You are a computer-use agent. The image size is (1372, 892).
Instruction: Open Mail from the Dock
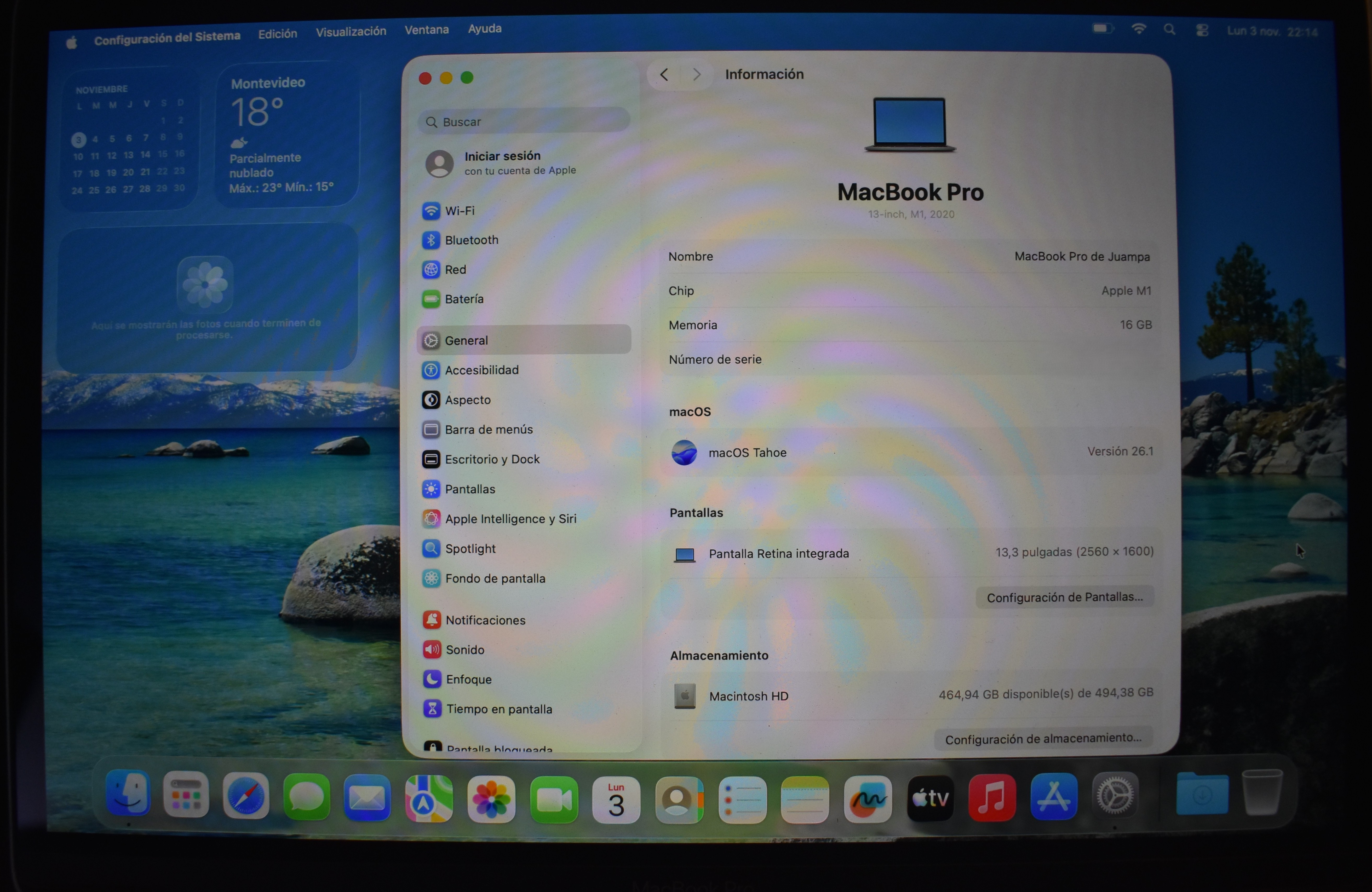click(367, 797)
